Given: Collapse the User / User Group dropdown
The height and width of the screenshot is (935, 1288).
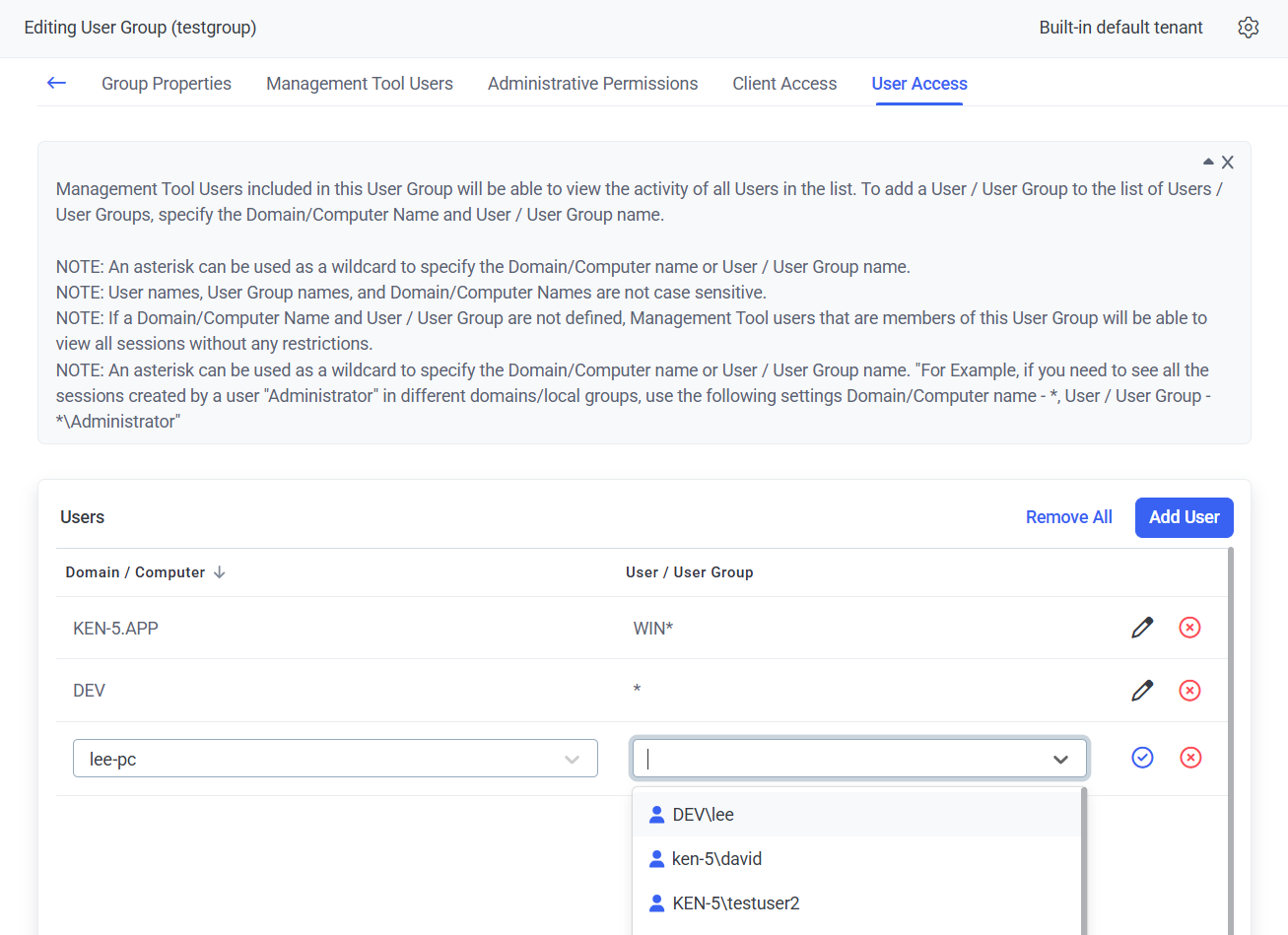Looking at the screenshot, I should tap(1060, 760).
